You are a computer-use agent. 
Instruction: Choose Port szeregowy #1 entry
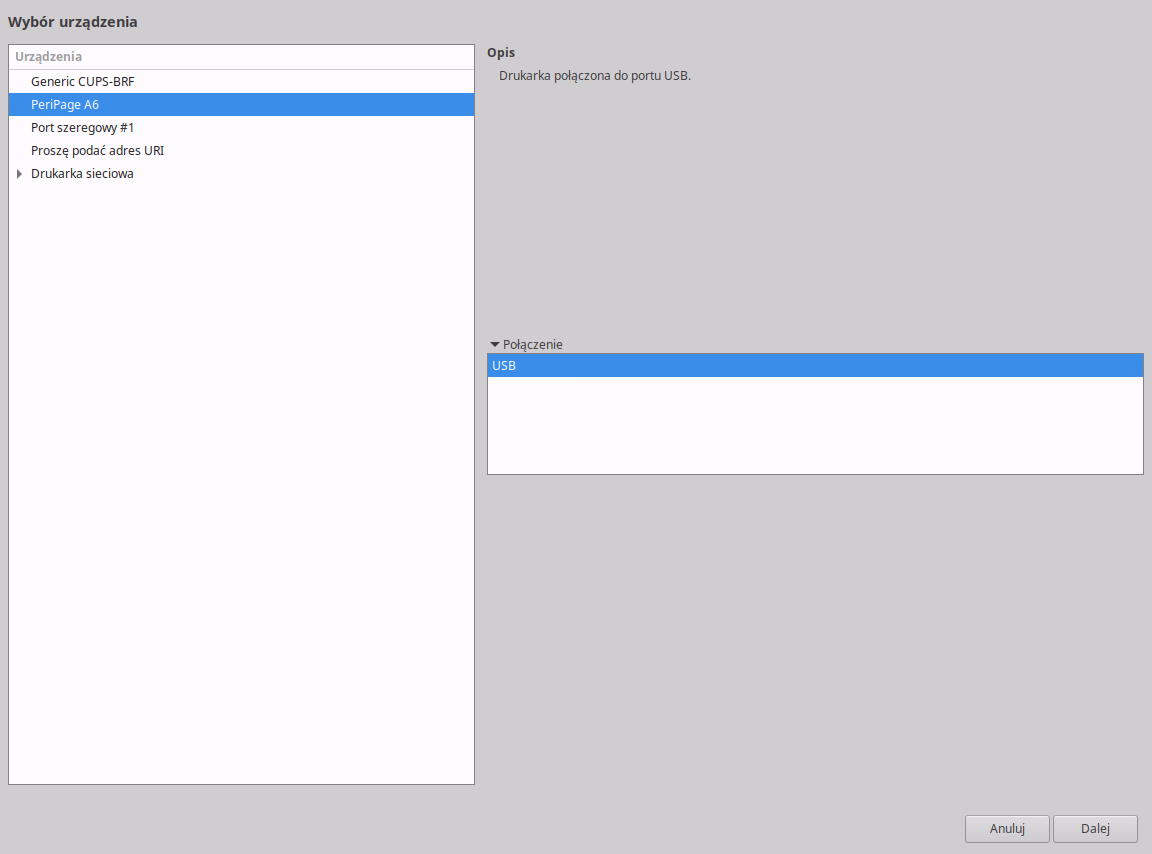(x=82, y=128)
